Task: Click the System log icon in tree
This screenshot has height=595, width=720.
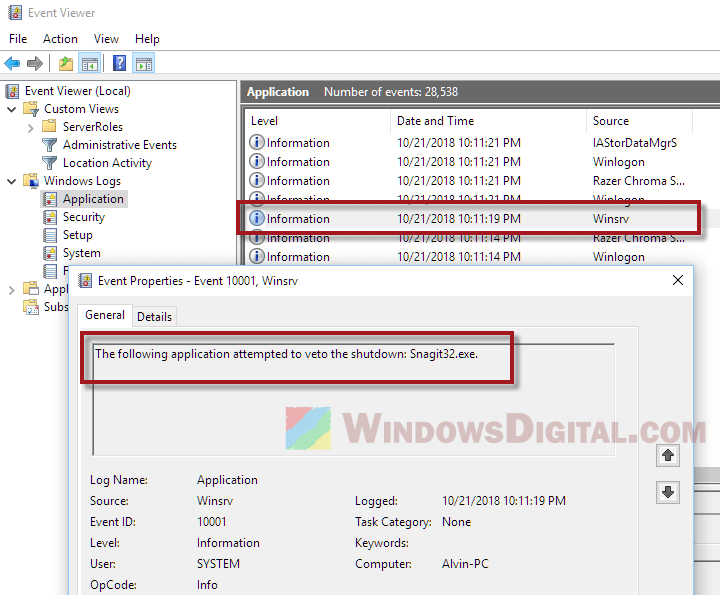Action: click(50, 253)
